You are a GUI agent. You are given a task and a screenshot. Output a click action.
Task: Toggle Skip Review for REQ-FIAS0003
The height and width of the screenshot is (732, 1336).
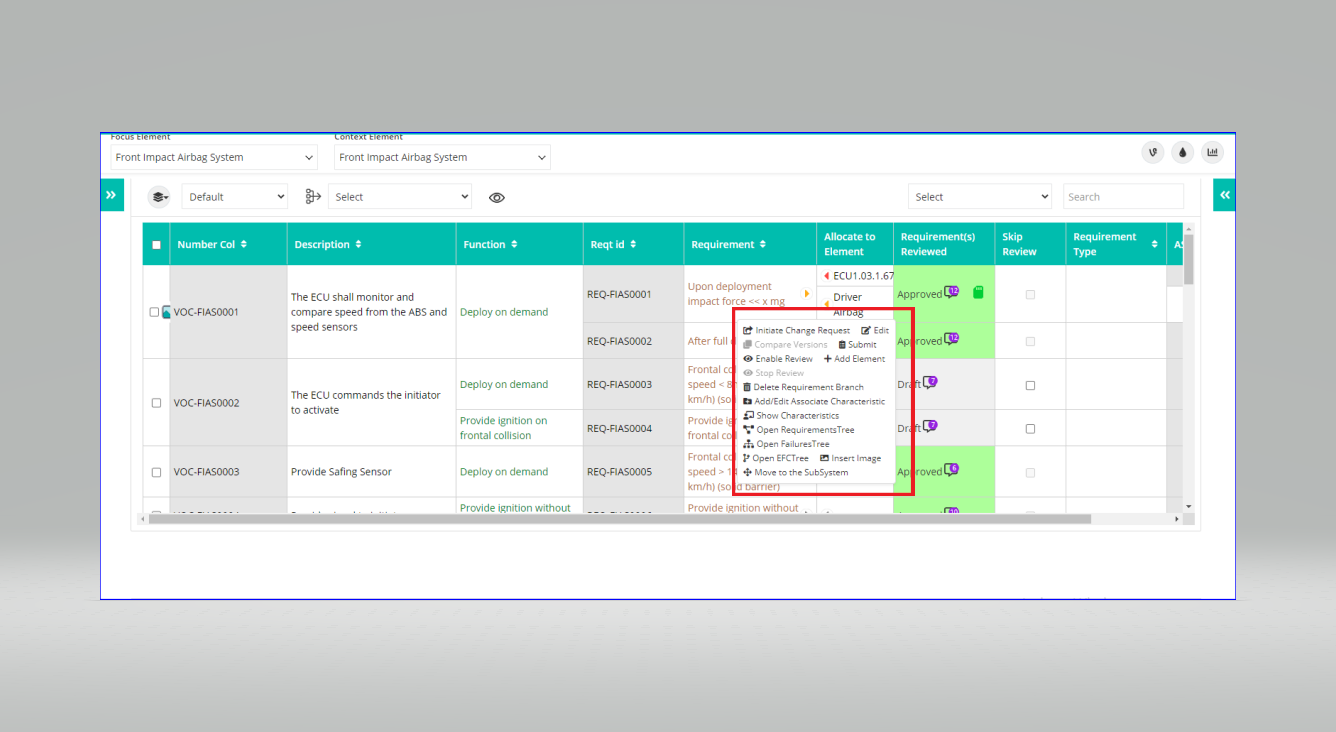pyautogui.click(x=1030, y=386)
